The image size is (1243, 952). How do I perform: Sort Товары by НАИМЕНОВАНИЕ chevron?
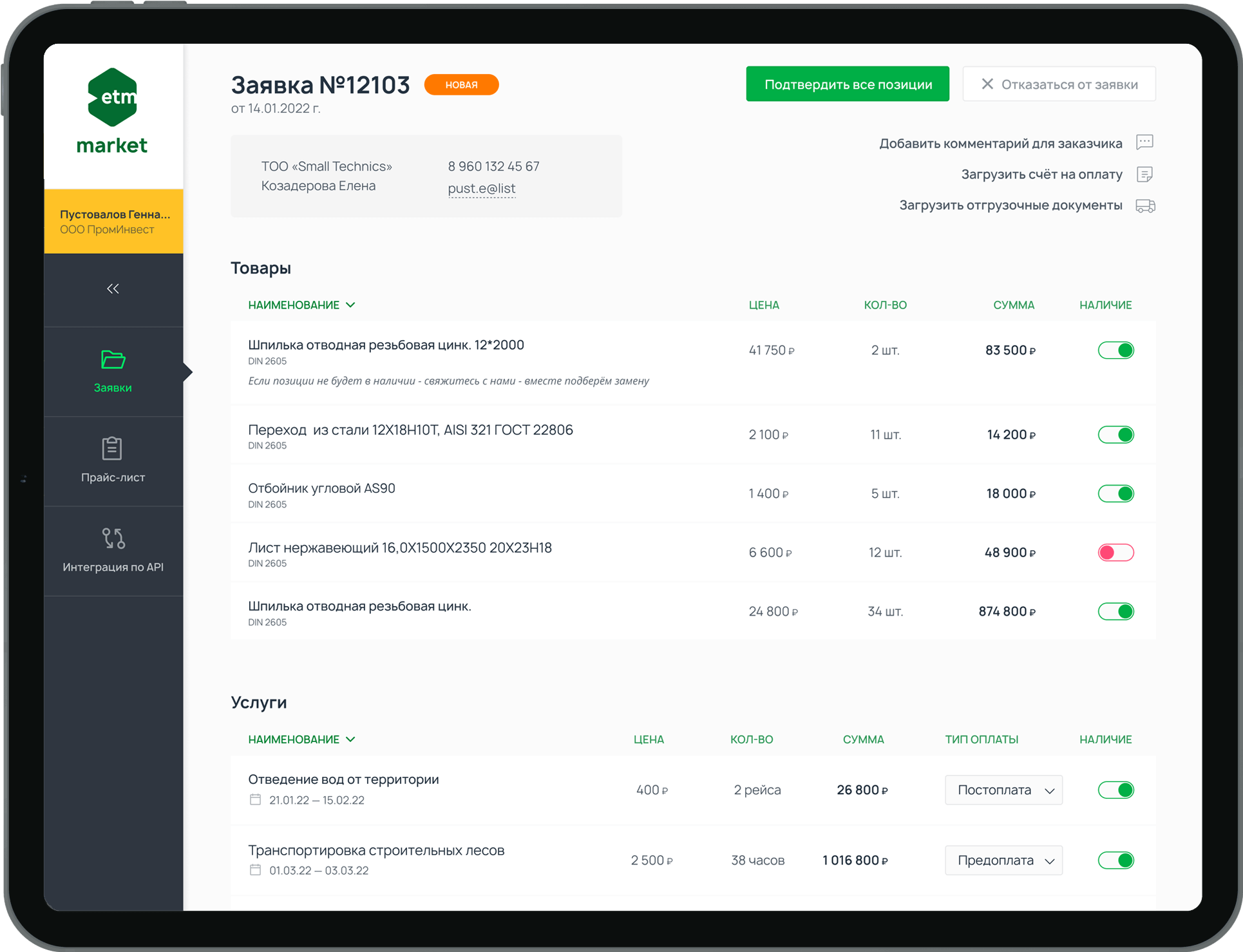[350, 305]
